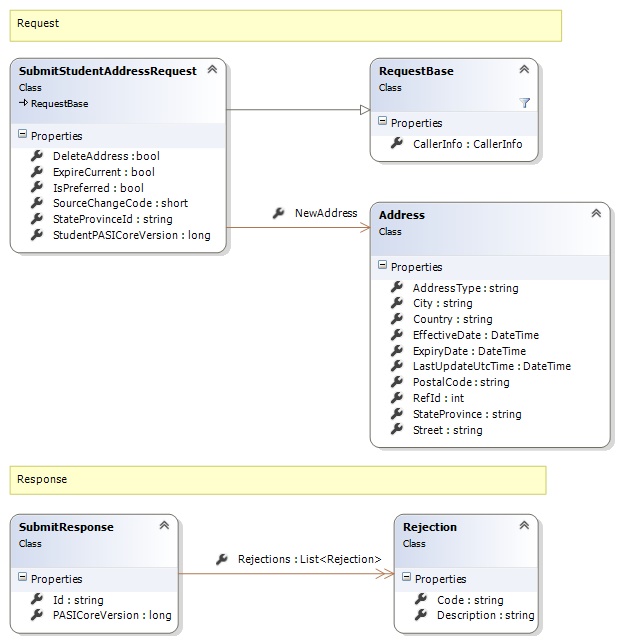Collapse the Rejection class chevron
619x642 pixels.
[x=524, y=526]
